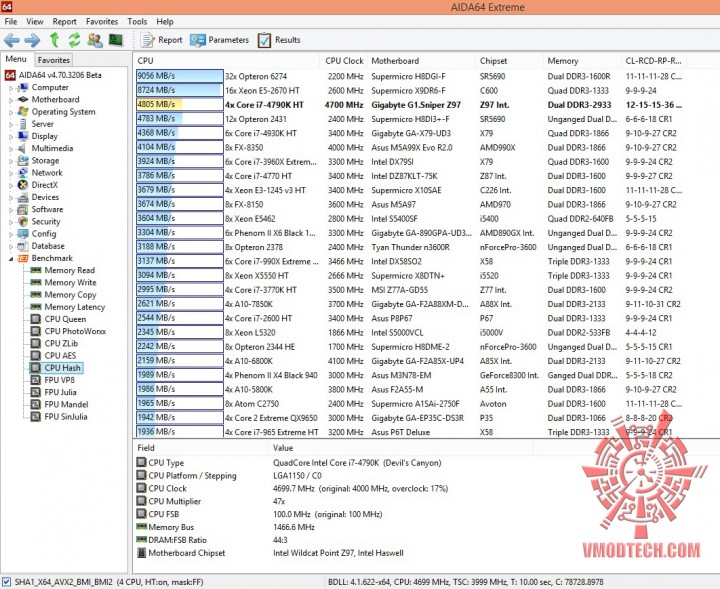Open the Favorites menu
The height and width of the screenshot is (589, 720).
click(x=102, y=22)
